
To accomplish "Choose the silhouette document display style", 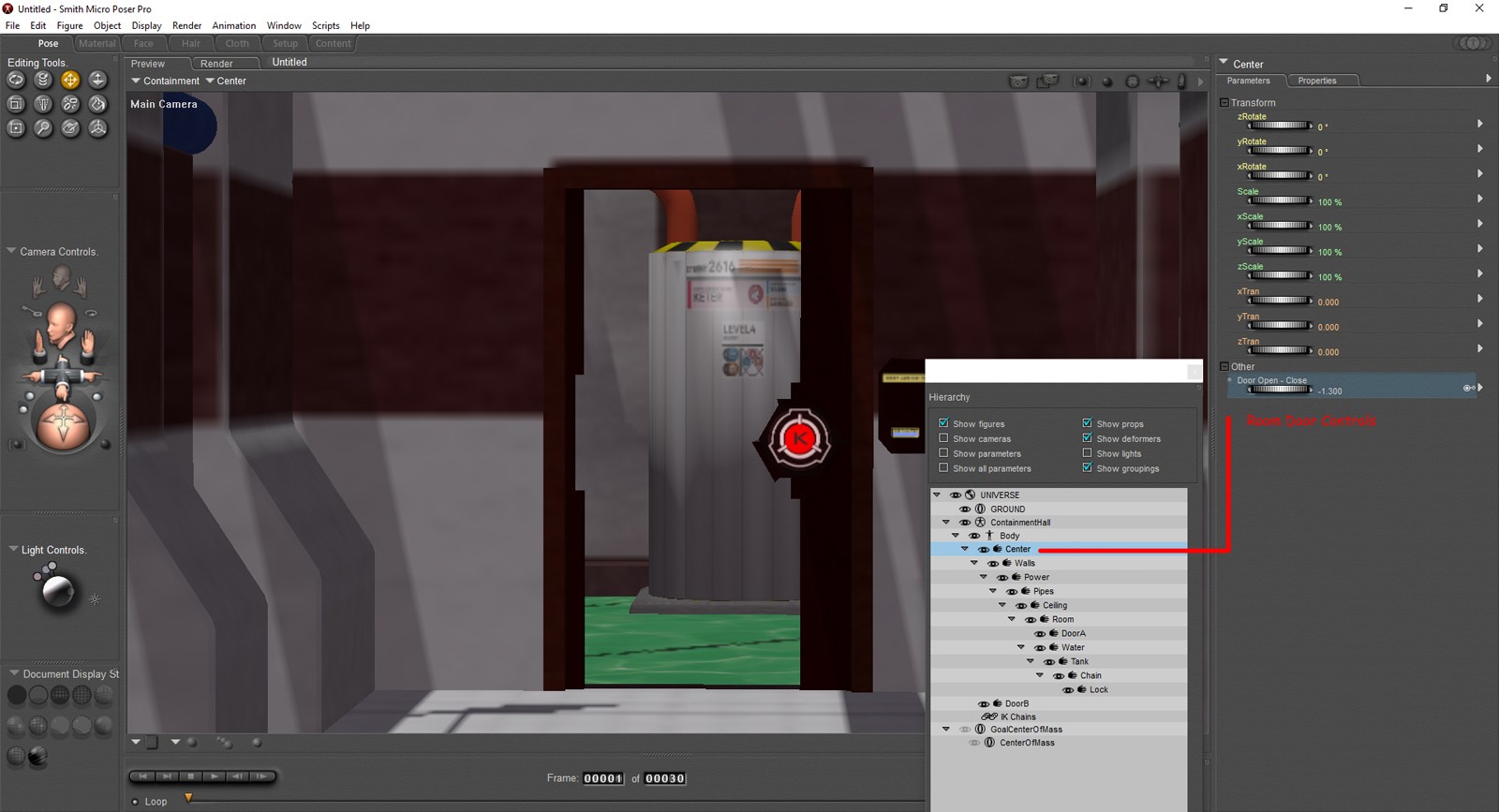I will click(x=17, y=695).
